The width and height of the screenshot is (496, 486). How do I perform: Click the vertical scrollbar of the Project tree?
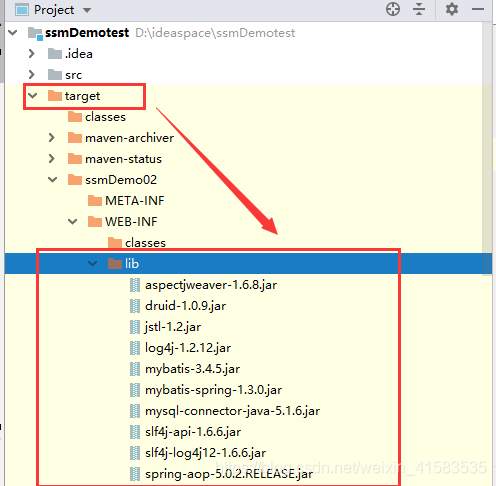tap(487, 148)
